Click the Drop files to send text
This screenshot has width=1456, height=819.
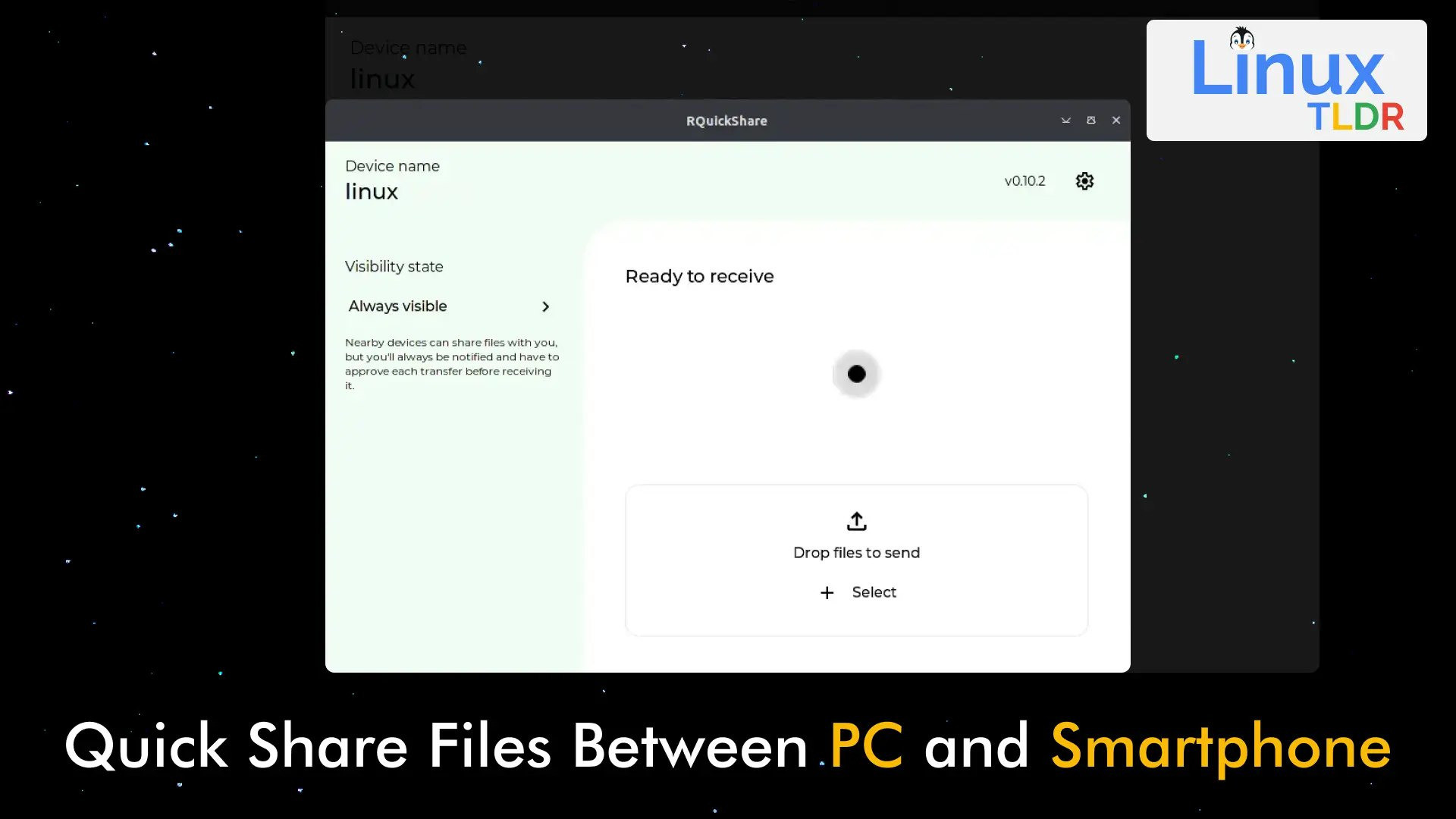[x=856, y=553]
